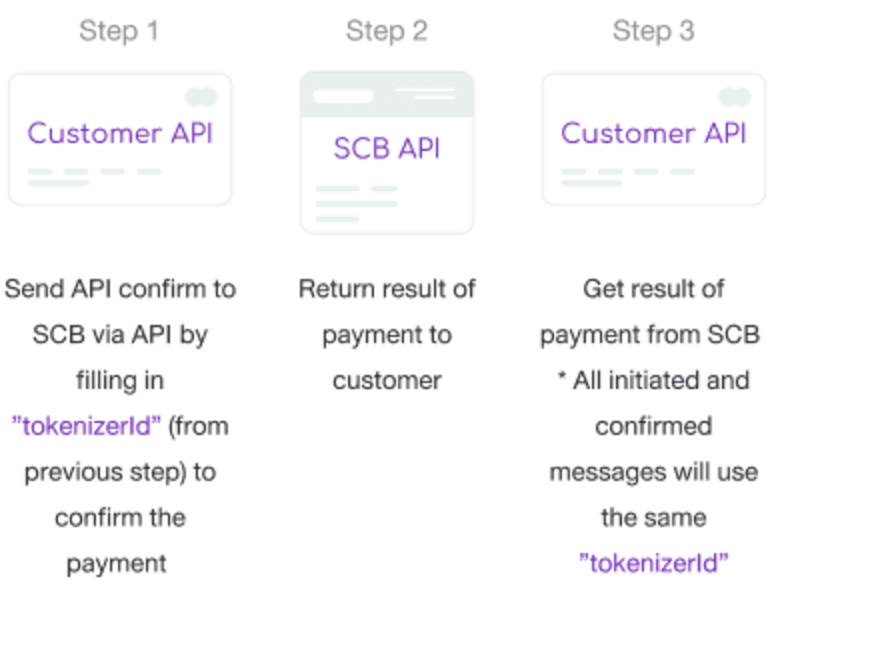Click the overlapping circles logo on Step 3 card

click(734, 97)
